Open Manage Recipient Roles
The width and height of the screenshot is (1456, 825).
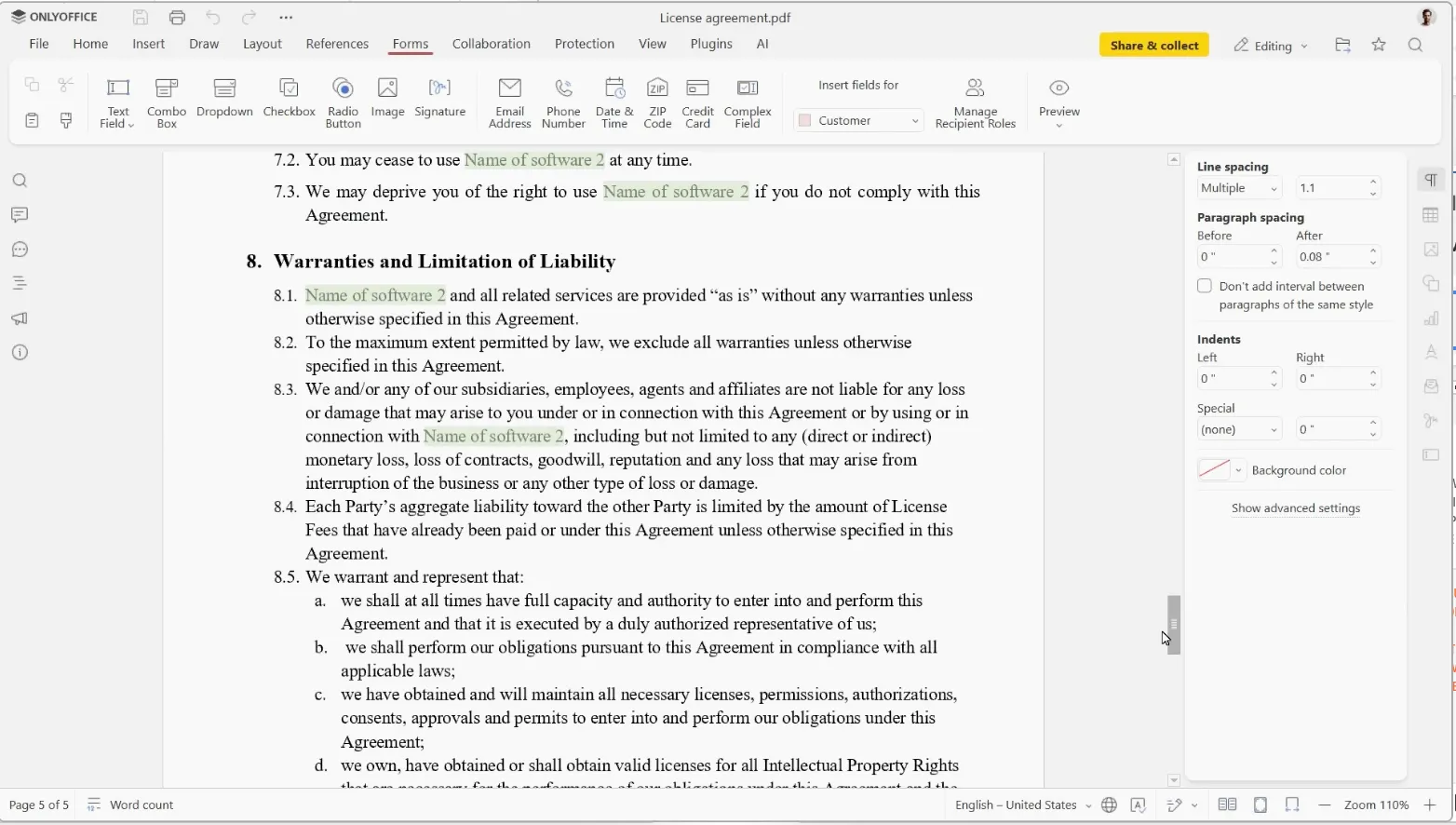(x=975, y=102)
